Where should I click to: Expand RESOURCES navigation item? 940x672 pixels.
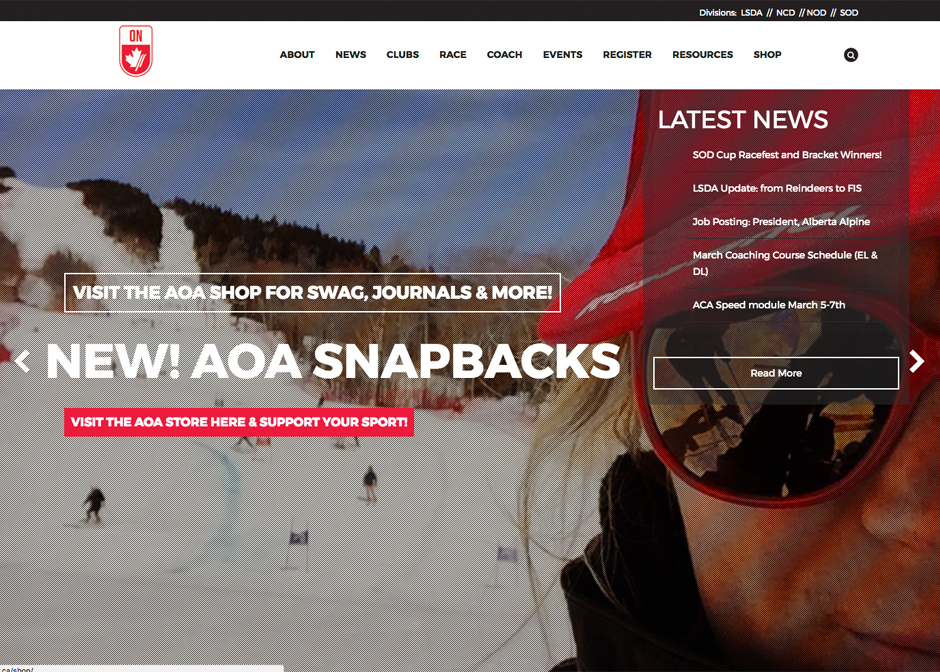tap(703, 55)
